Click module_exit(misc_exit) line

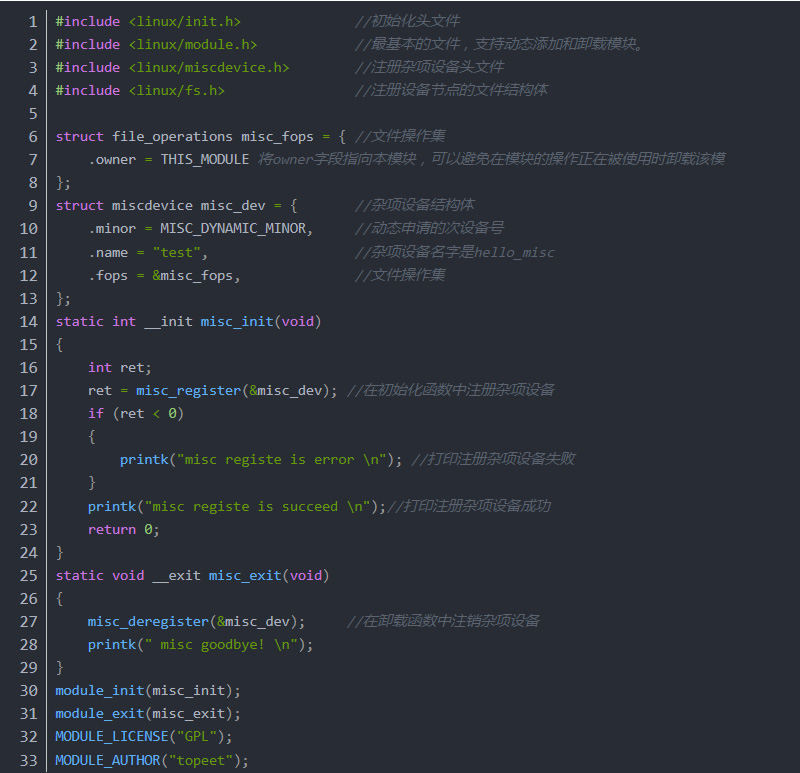pyautogui.click(x=148, y=713)
